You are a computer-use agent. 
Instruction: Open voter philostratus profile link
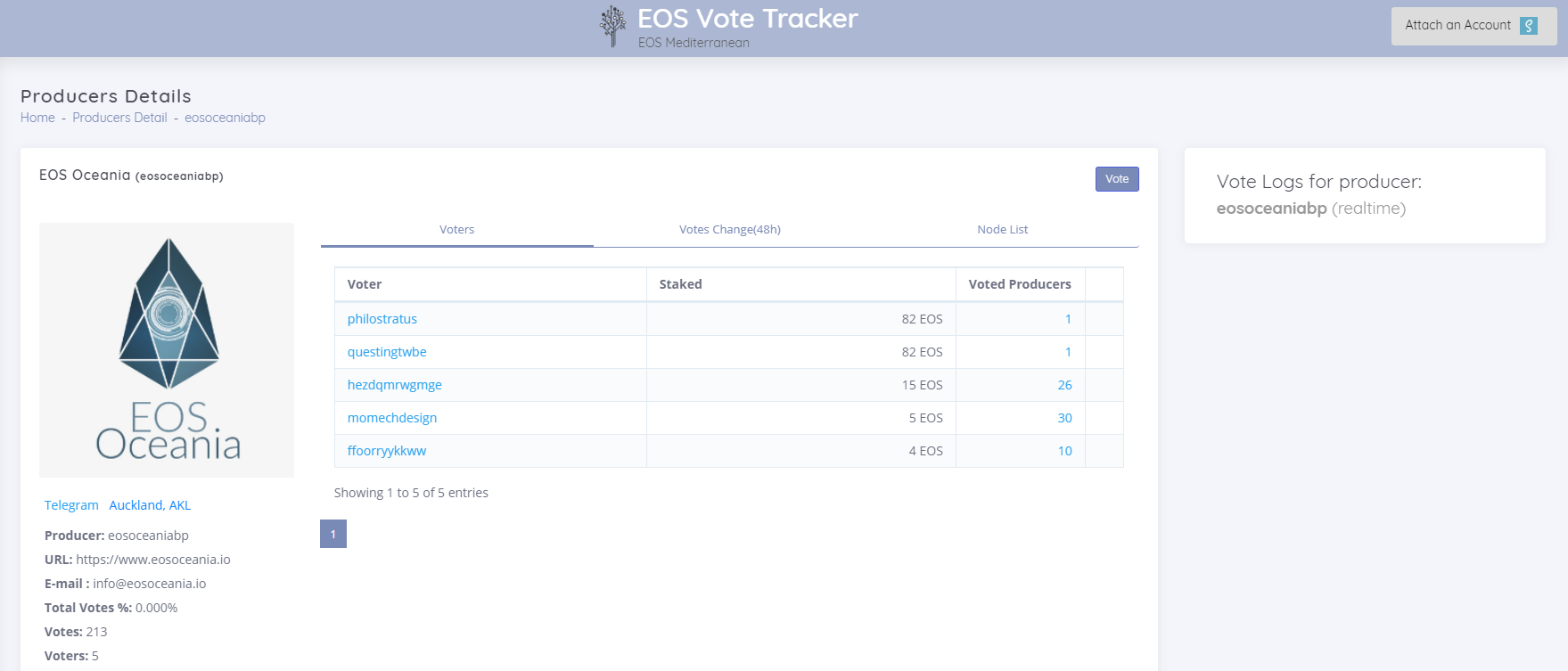pyautogui.click(x=382, y=319)
